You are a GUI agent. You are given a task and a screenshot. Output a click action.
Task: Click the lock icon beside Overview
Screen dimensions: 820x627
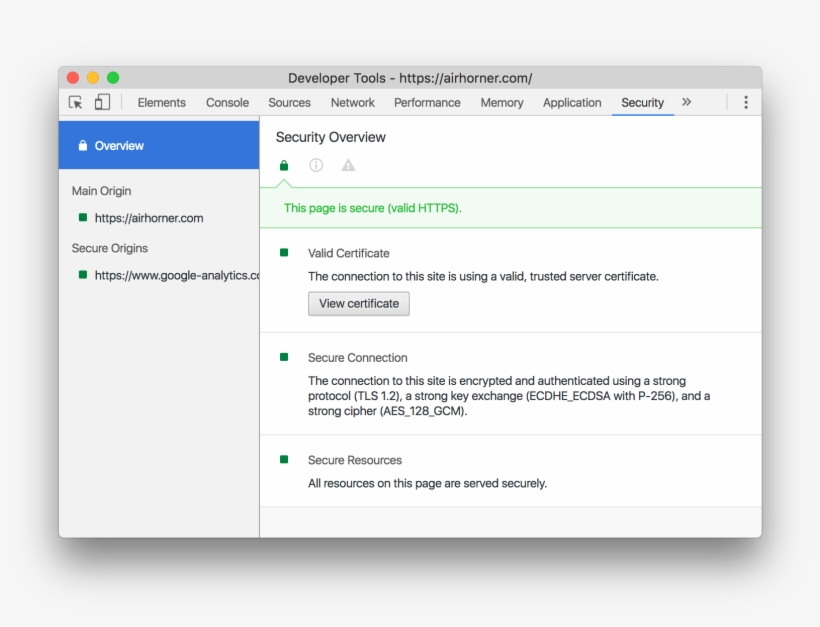tap(83, 146)
